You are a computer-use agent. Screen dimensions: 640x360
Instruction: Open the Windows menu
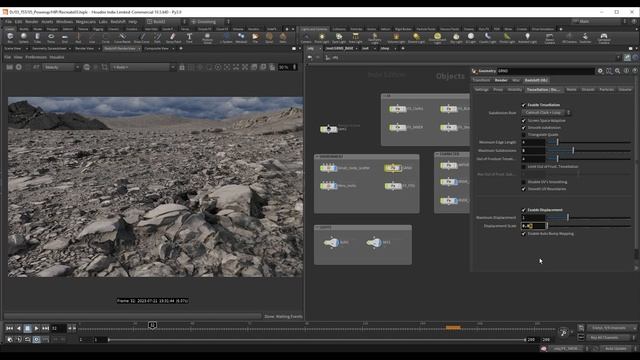64,22
